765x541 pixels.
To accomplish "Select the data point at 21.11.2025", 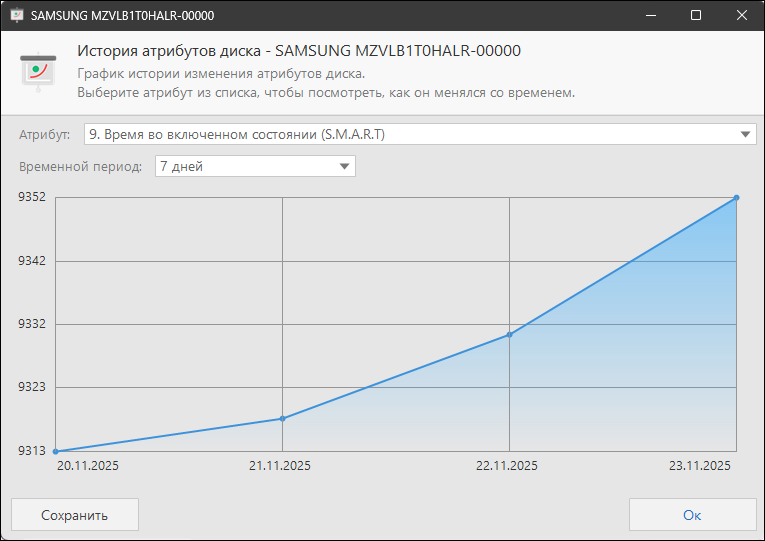I will [x=283, y=418].
